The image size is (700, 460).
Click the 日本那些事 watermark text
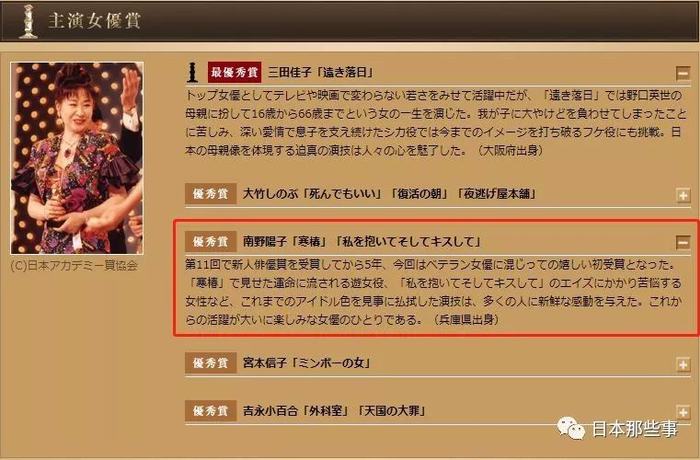point(634,429)
